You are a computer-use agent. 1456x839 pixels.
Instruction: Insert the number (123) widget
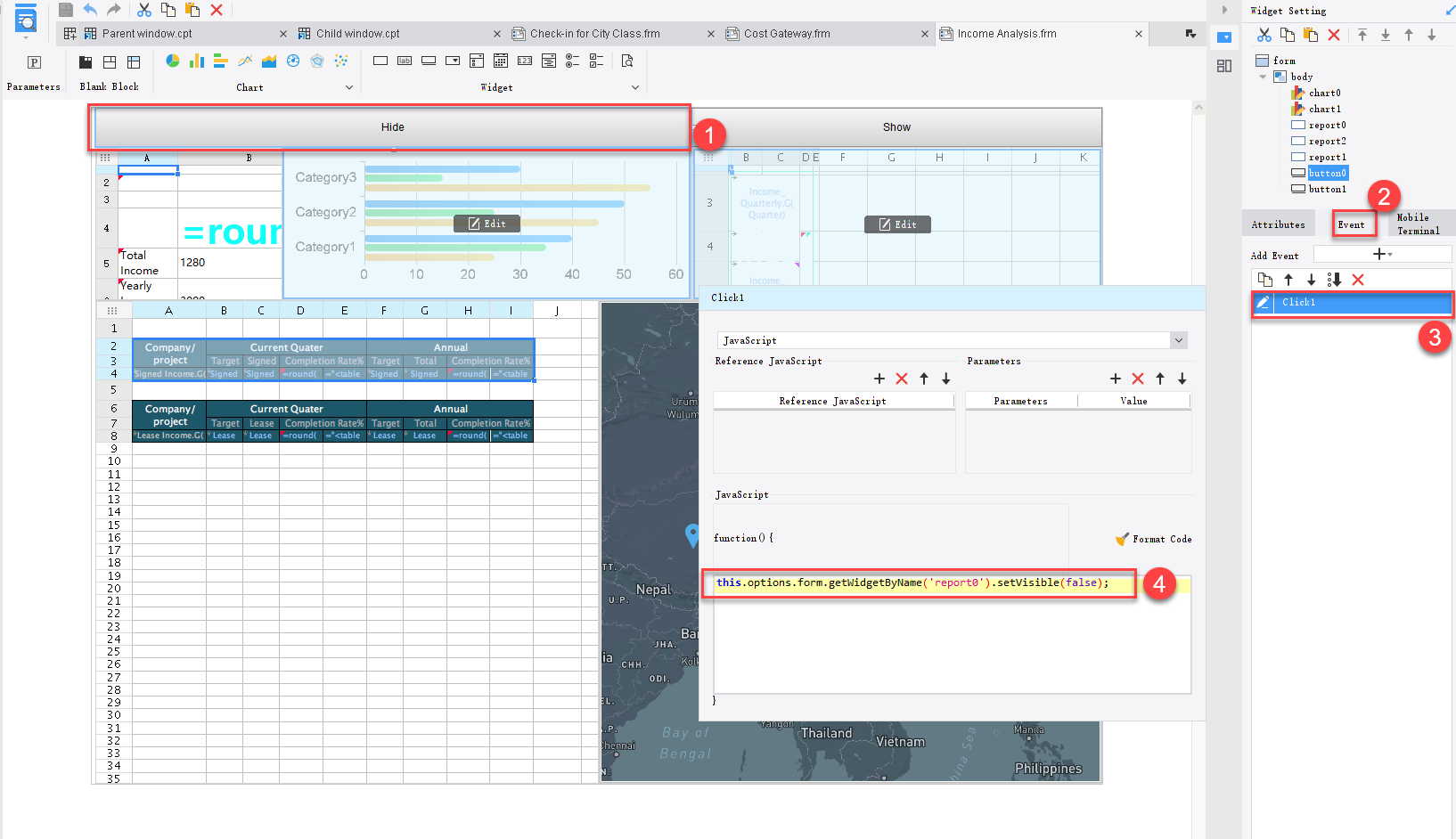pos(526,61)
